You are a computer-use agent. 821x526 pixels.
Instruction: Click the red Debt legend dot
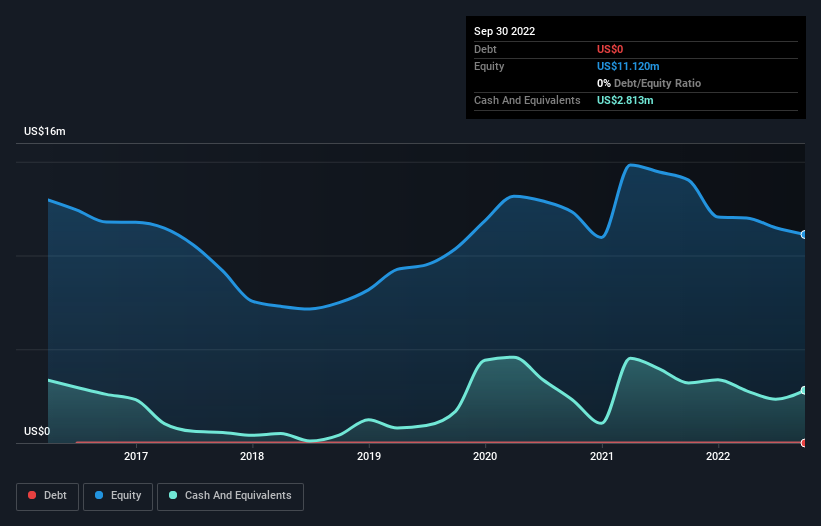[32, 495]
